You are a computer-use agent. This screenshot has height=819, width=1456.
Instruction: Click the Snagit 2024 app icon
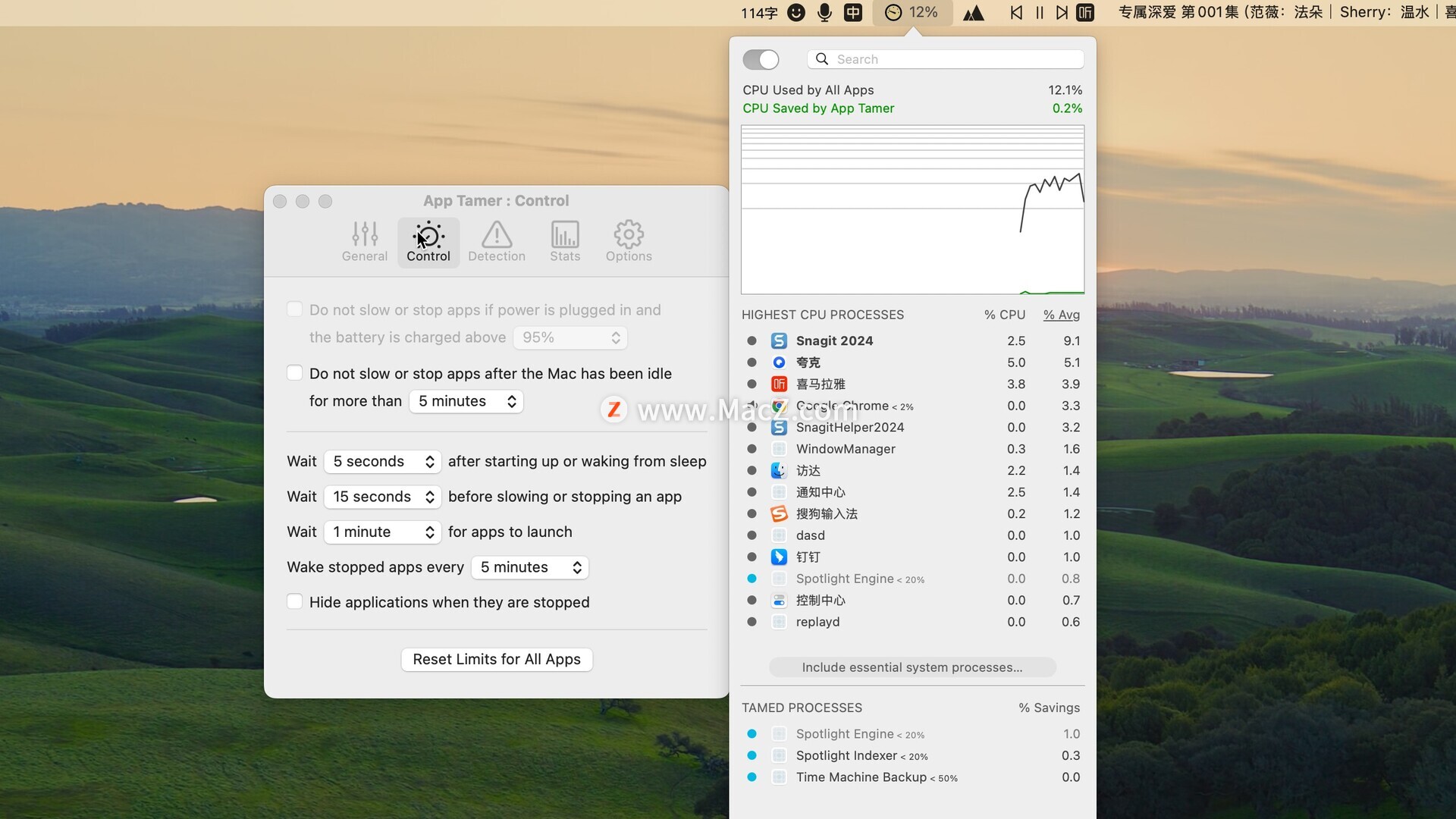pos(779,341)
